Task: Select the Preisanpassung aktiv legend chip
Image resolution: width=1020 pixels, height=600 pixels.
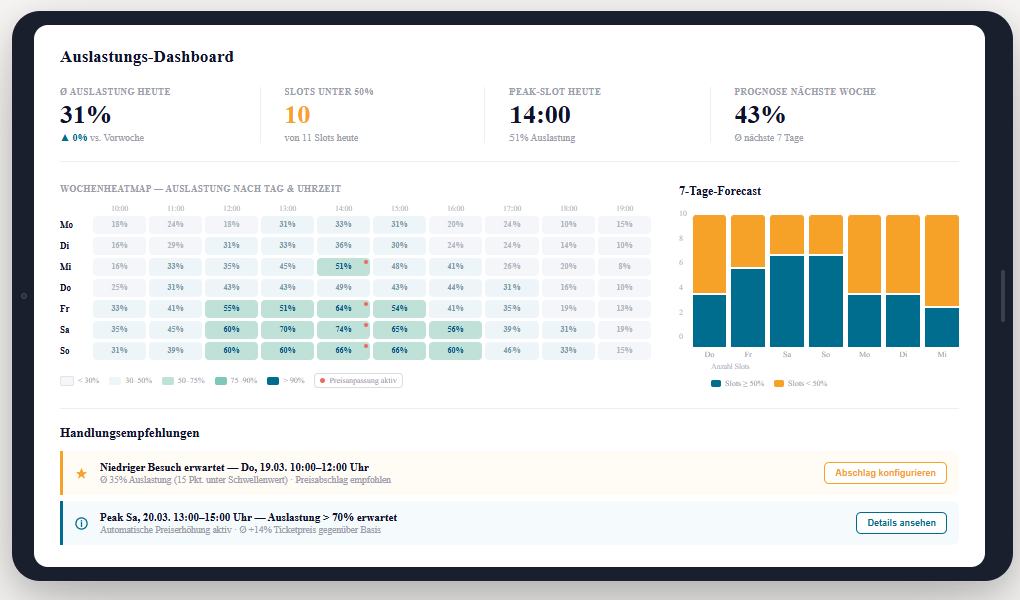Action: click(358, 381)
